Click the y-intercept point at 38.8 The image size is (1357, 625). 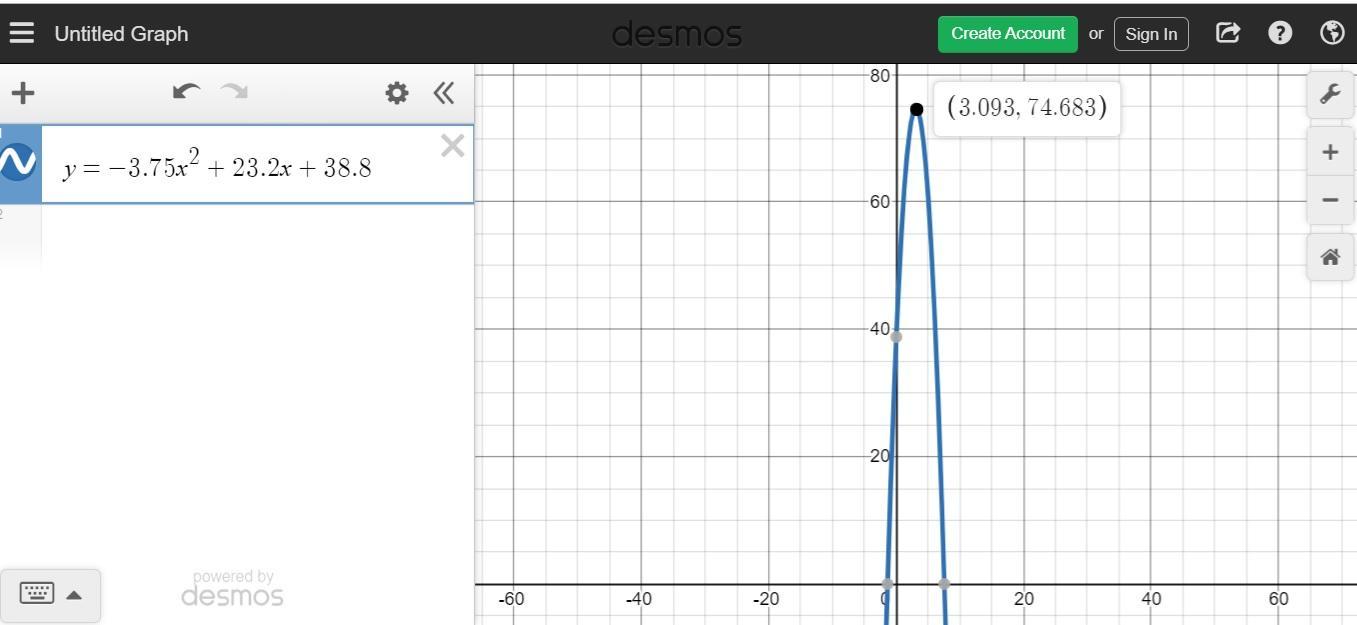pos(896,336)
